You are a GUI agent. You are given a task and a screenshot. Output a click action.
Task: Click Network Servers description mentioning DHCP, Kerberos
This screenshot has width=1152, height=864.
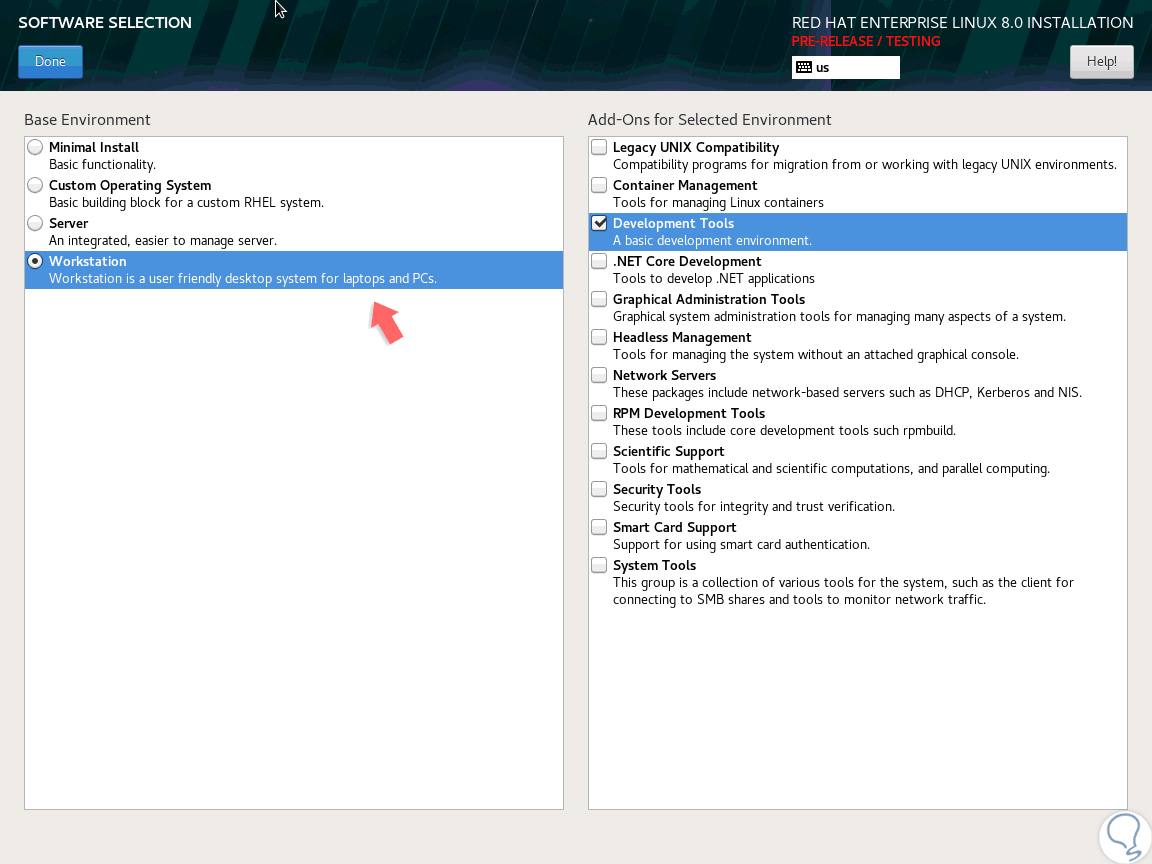coord(847,392)
